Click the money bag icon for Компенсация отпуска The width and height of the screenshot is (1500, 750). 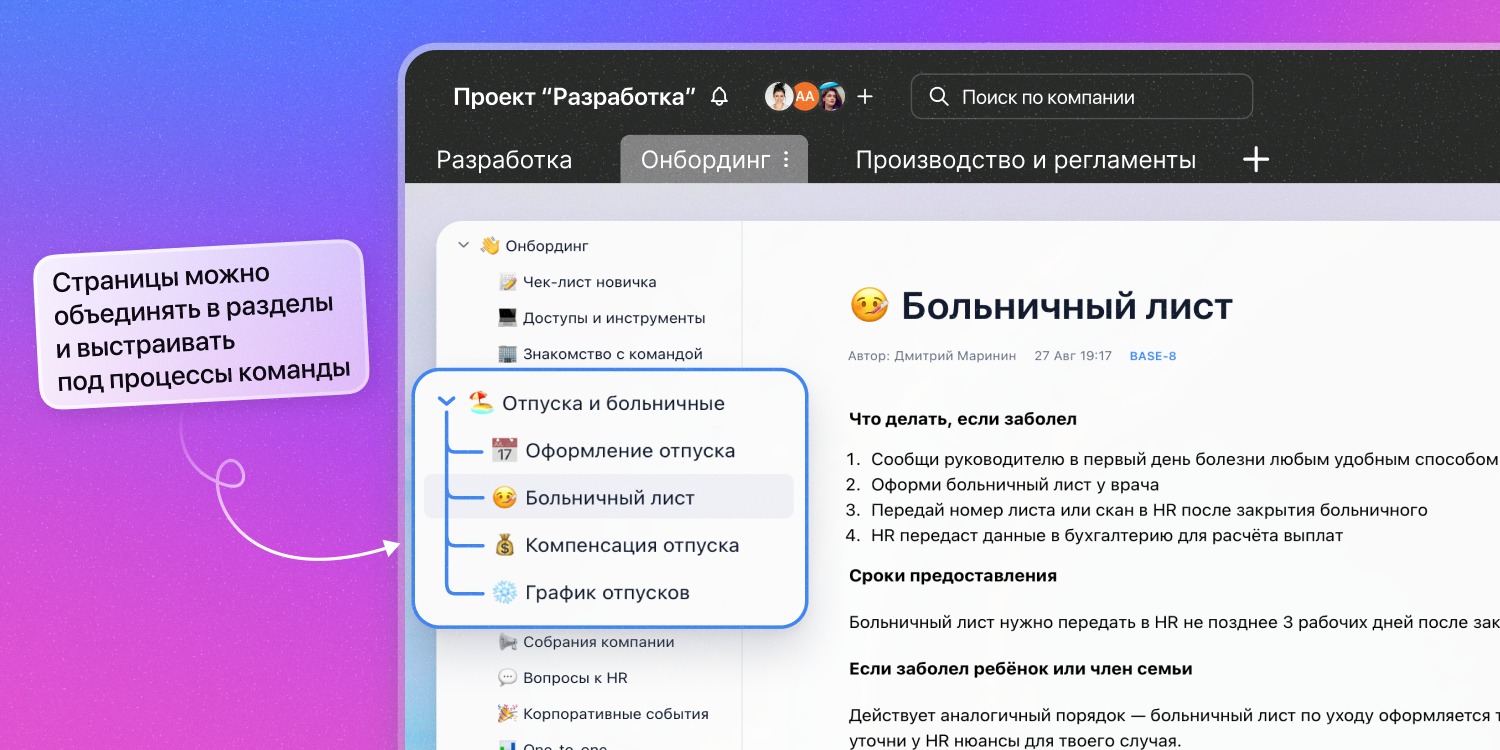(504, 545)
